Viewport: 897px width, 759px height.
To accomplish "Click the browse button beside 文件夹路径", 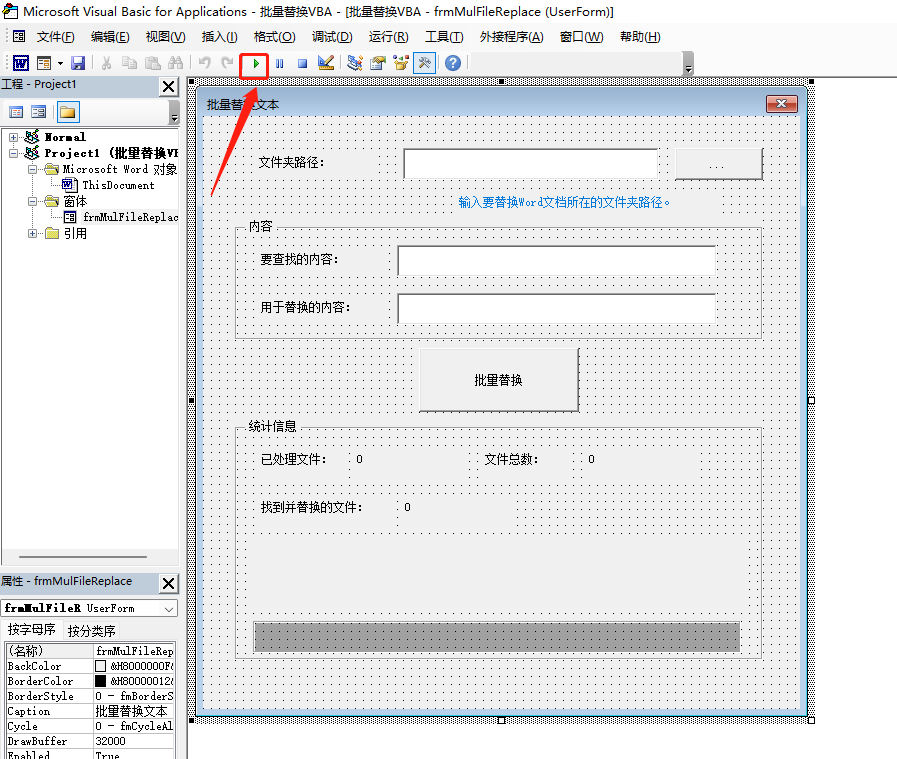I will (x=718, y=163).
